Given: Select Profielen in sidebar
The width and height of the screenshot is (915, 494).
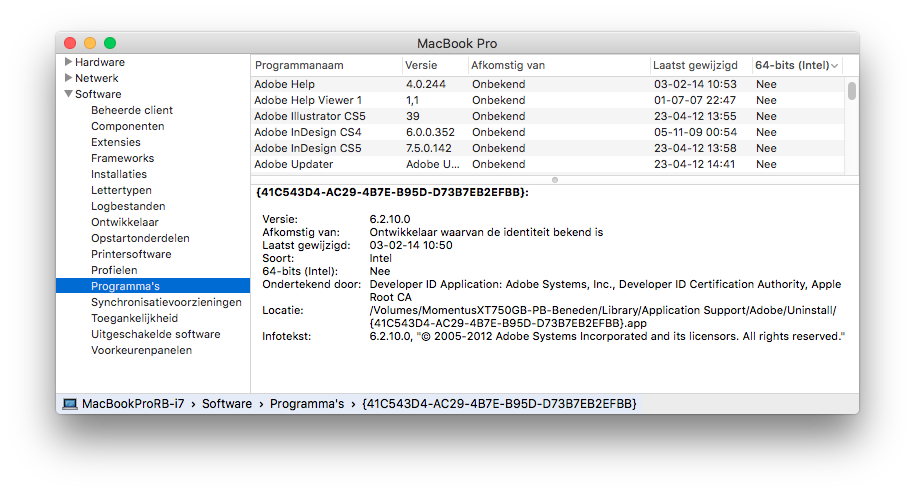Looking at the screenshot, I should (114, 270).
